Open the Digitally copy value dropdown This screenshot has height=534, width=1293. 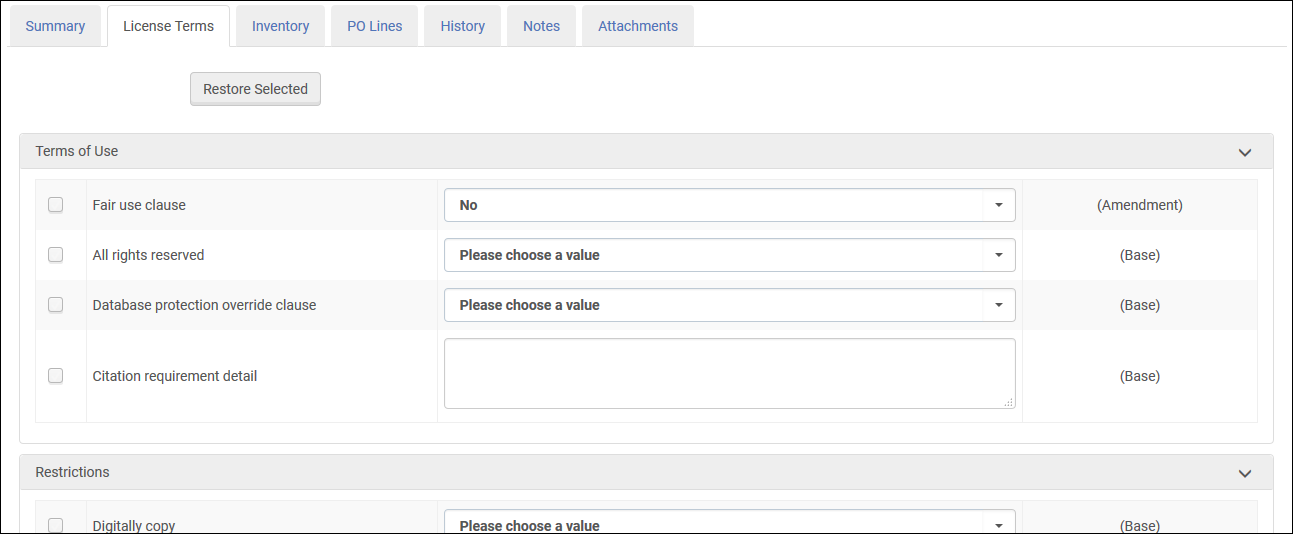pyautogui.click(x=730, y=522)
